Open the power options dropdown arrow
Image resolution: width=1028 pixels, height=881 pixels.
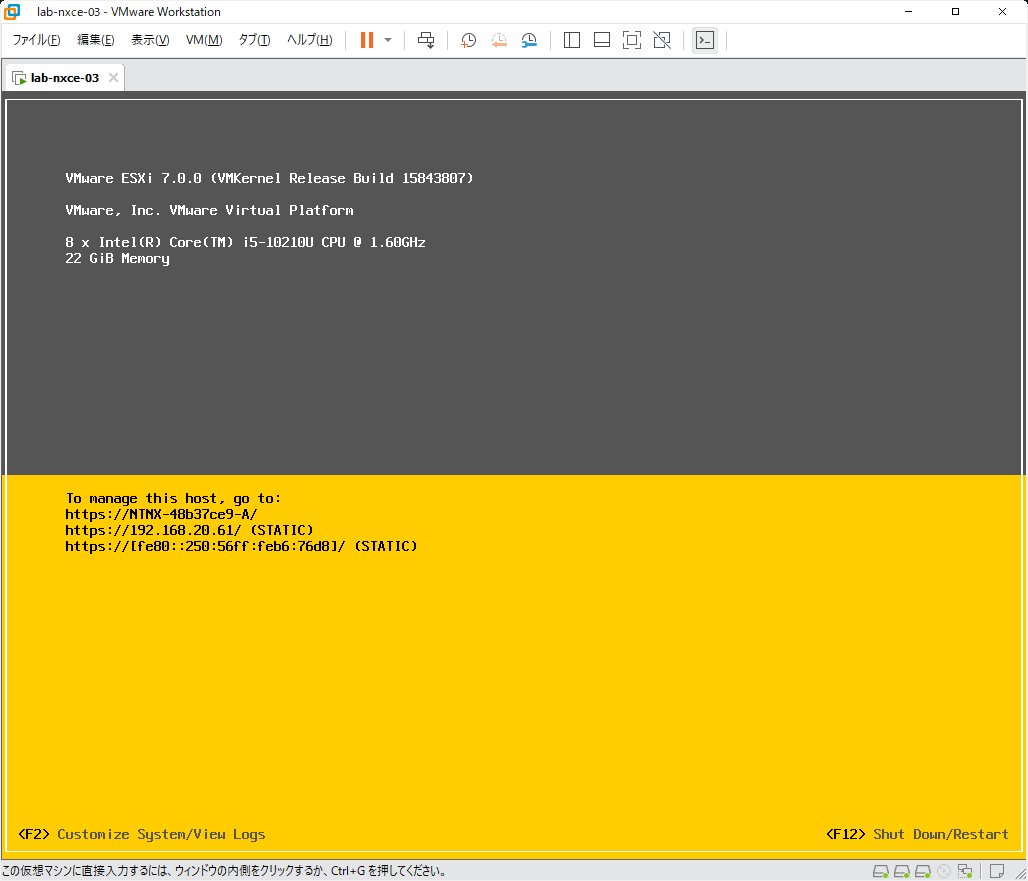click(x=388, y=40)
